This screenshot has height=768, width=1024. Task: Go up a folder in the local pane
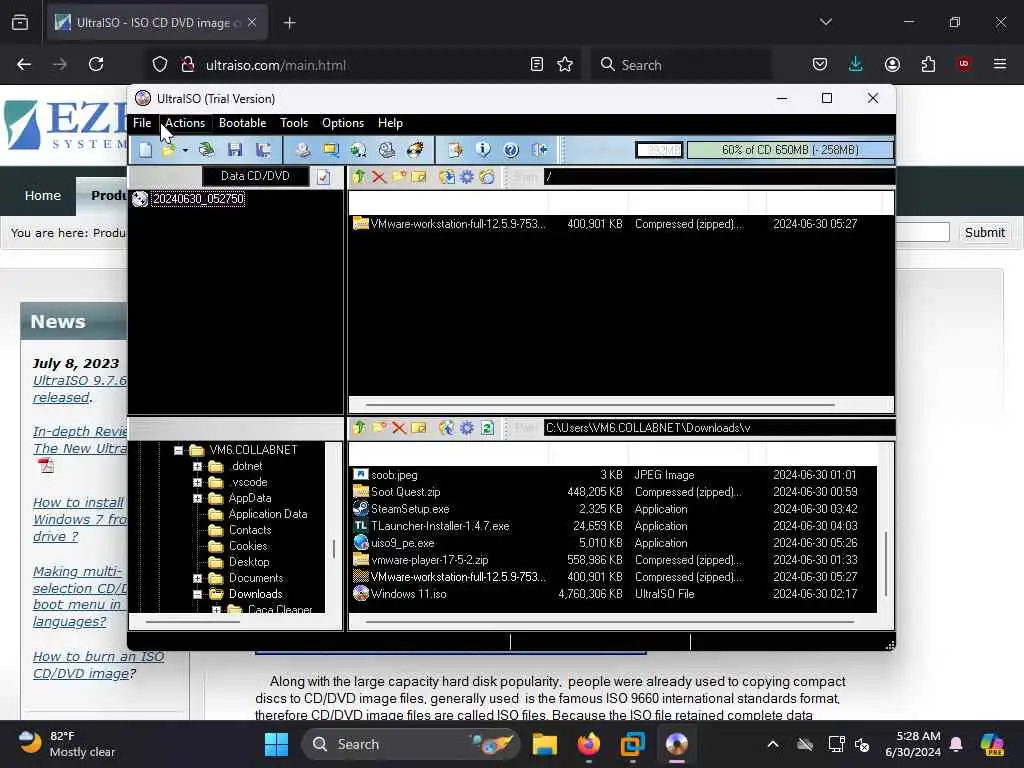point(359,428)
